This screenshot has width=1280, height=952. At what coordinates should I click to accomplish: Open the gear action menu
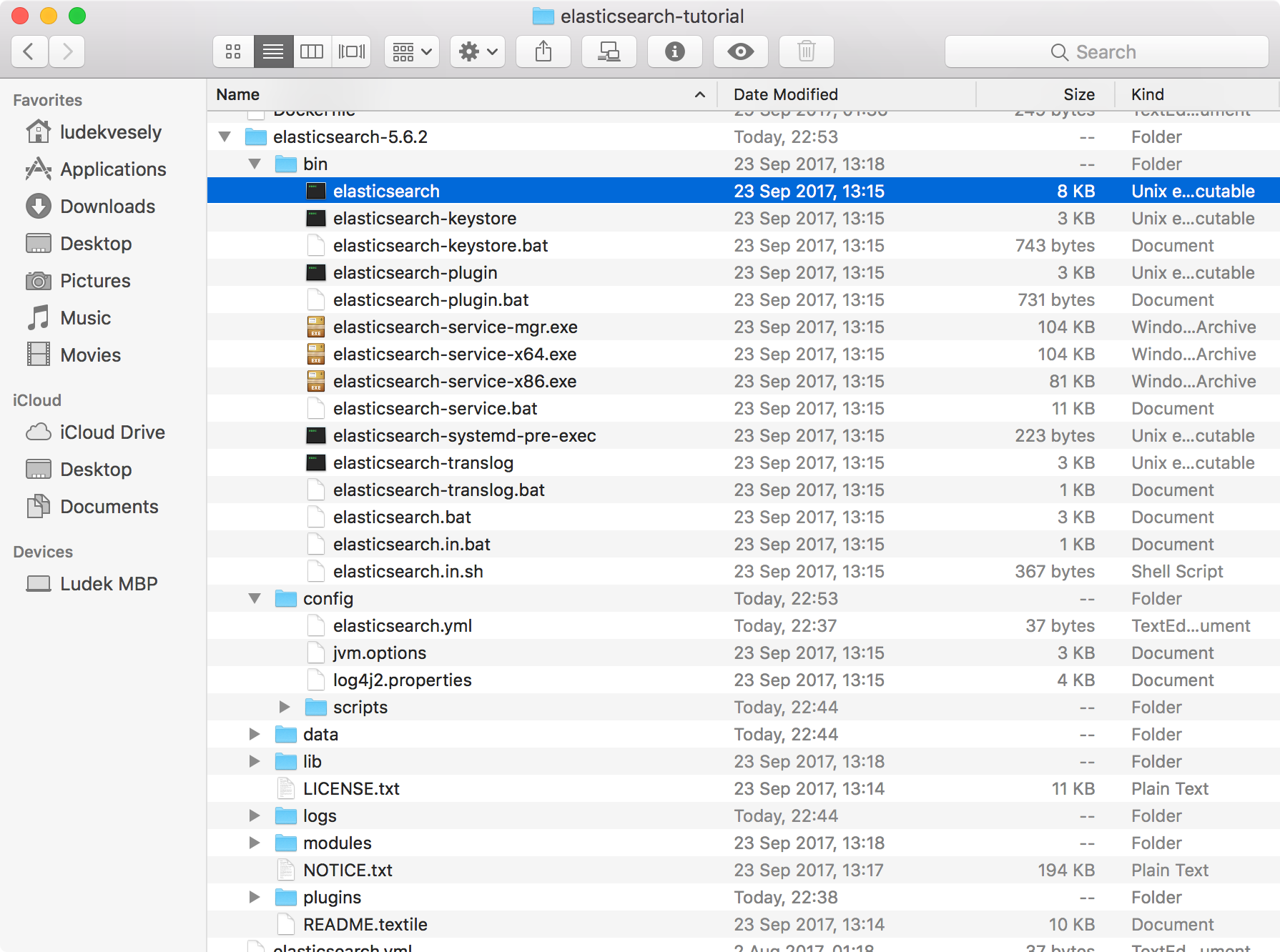point(478,51)
